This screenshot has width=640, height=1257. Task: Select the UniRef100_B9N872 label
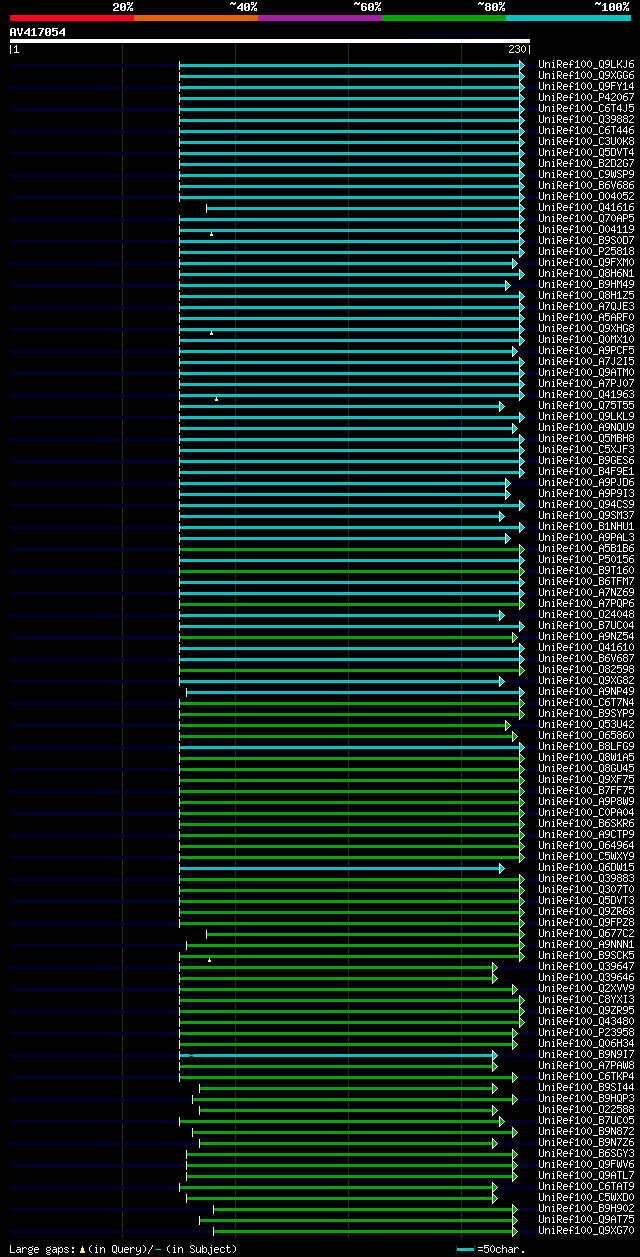click(x=586, y=1132)
